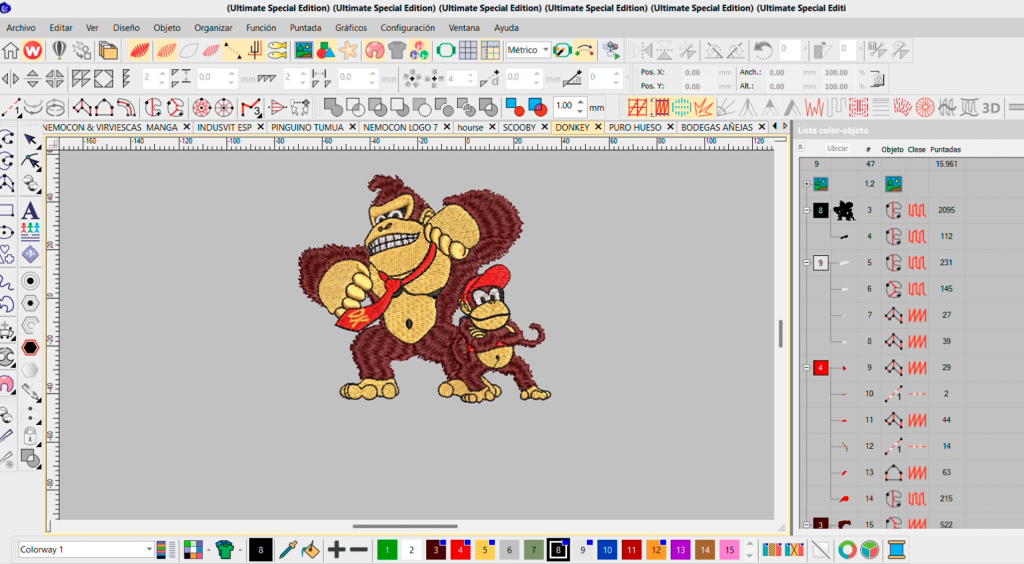Click the star shape icon in toolbar

click(348, 50)
